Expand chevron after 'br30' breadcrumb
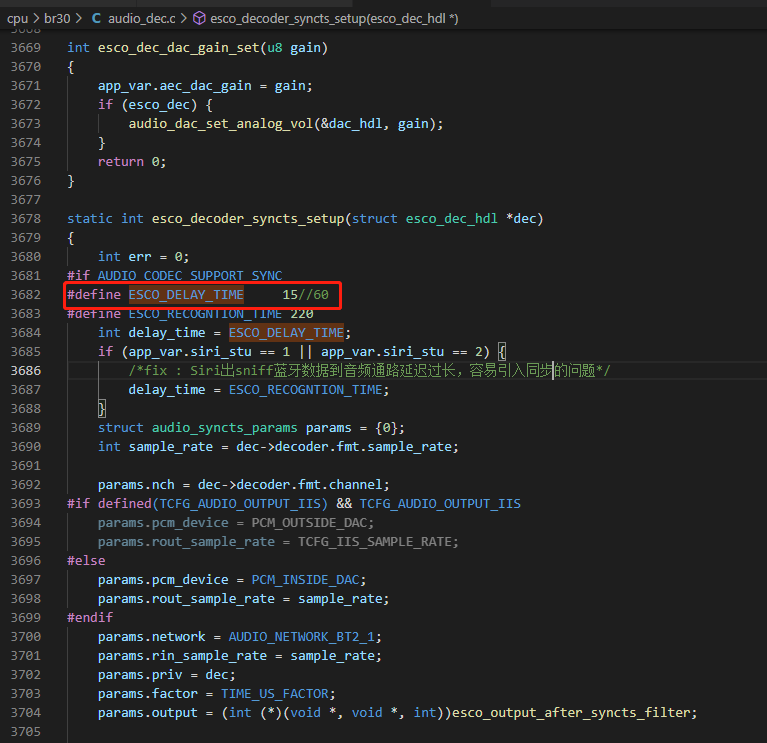The width and height of the screenshot is (767, 743). 79,19
